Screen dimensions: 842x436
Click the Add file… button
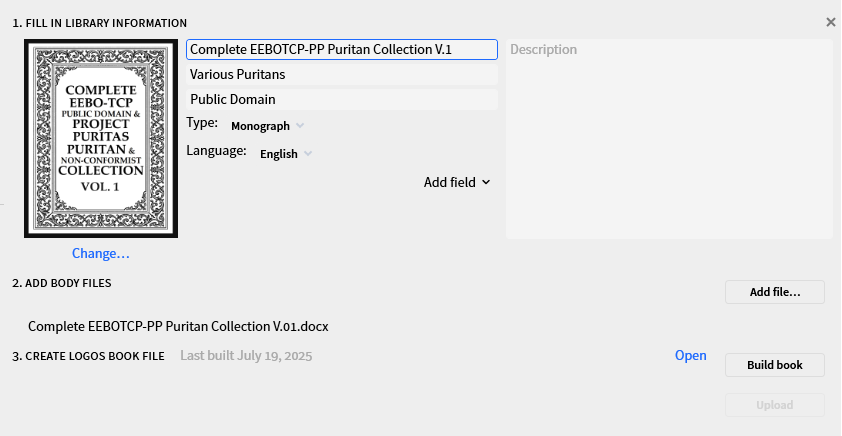tap(775, 292)
